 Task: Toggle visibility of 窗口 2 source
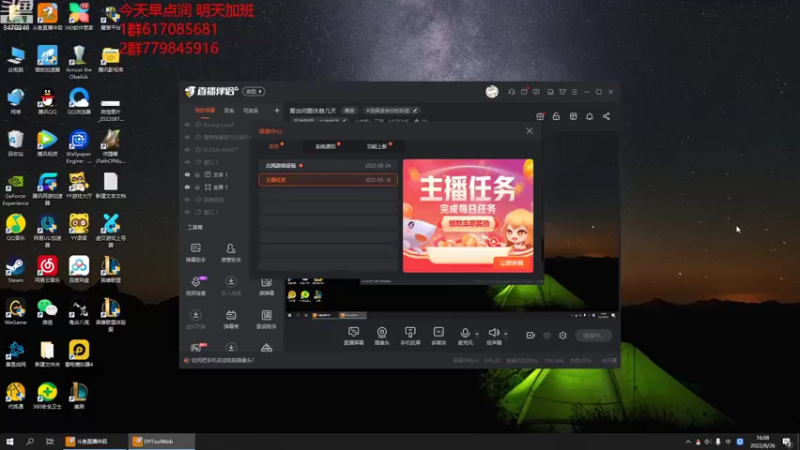coord(187,162)
